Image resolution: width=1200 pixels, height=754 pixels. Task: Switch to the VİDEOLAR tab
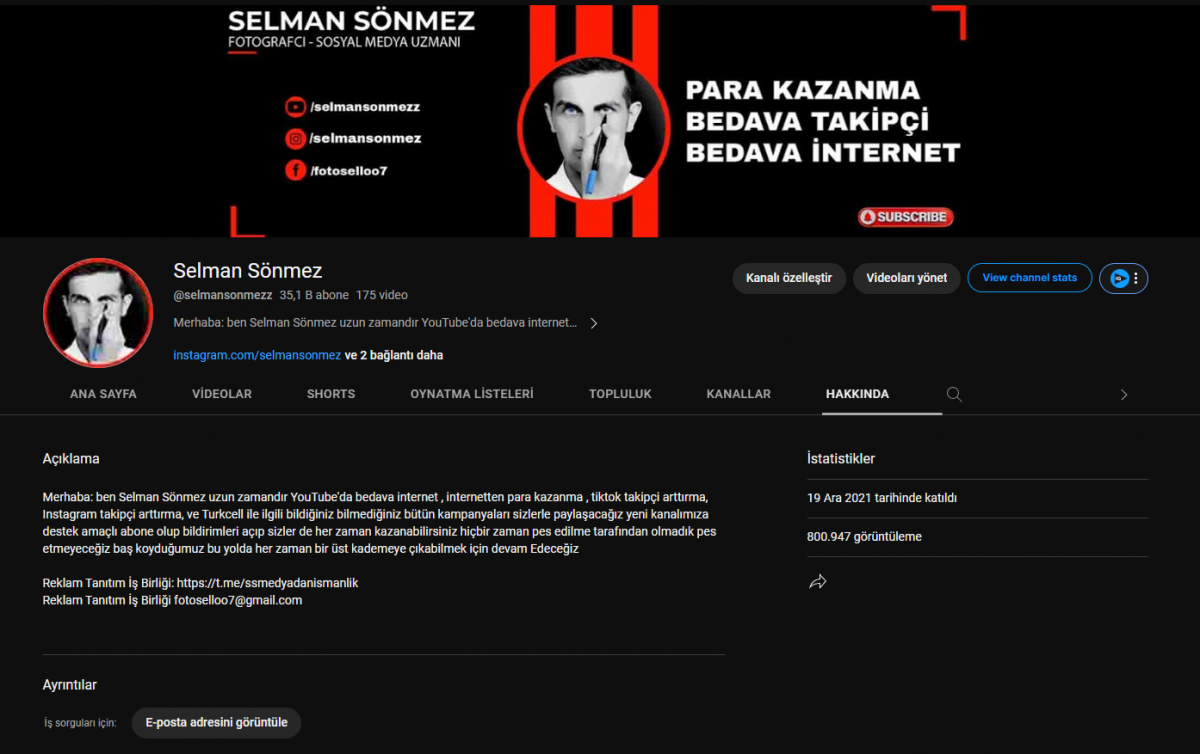click(222, 394)
